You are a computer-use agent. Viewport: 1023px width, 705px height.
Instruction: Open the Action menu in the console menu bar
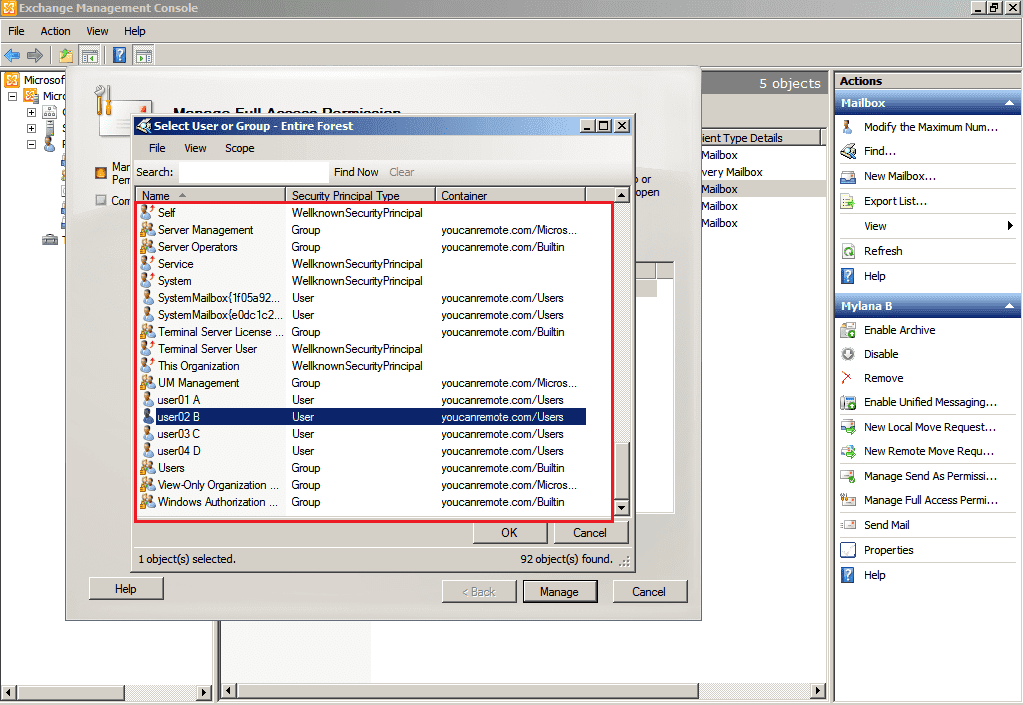pyautogui.click(x=56, y=31)
